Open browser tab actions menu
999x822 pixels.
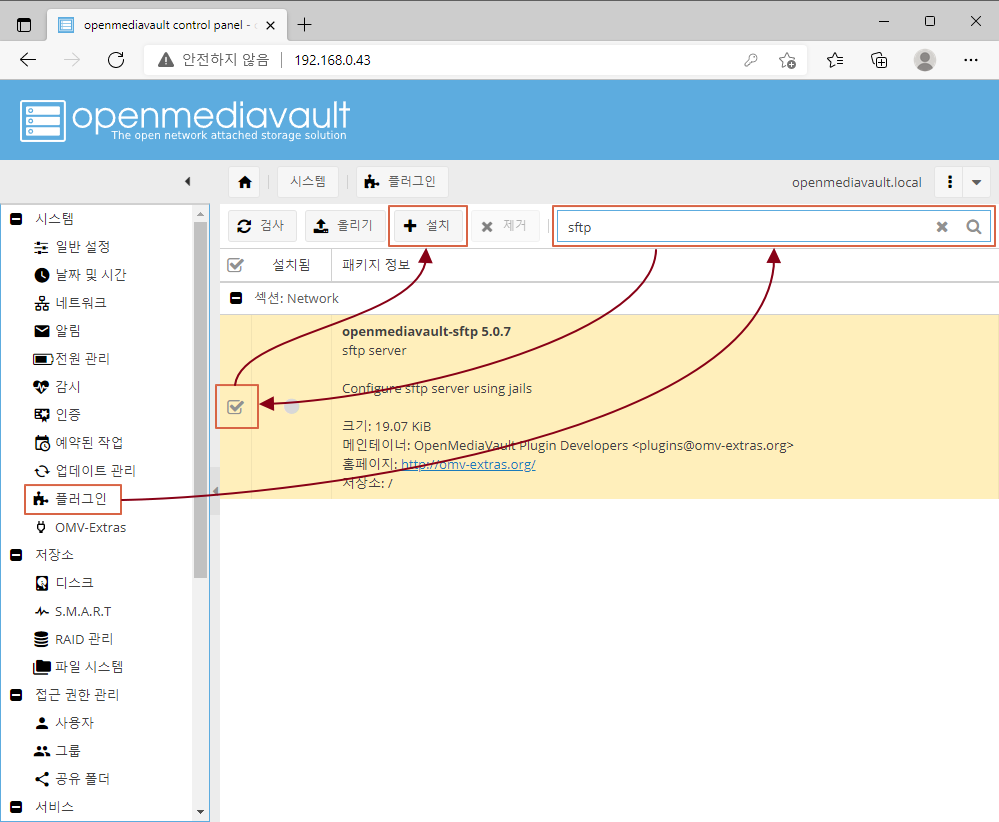[x=24, y=25]
